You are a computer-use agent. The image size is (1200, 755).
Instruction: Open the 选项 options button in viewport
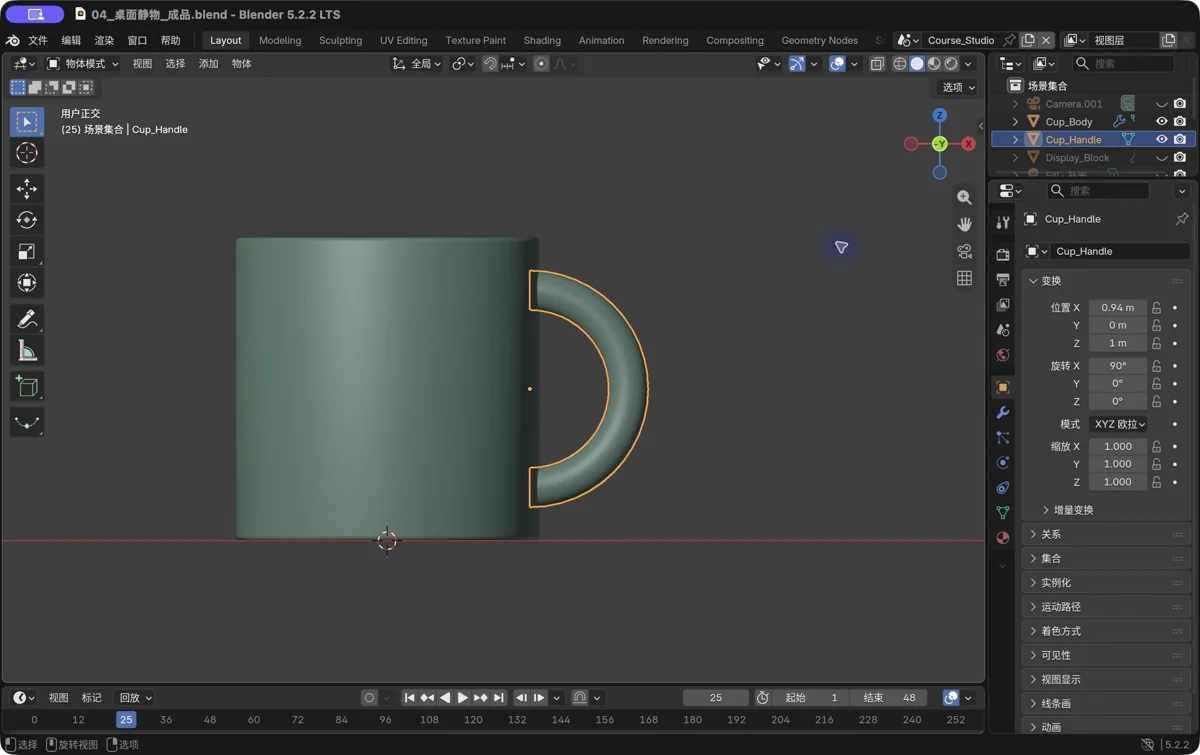pos(958,88)
